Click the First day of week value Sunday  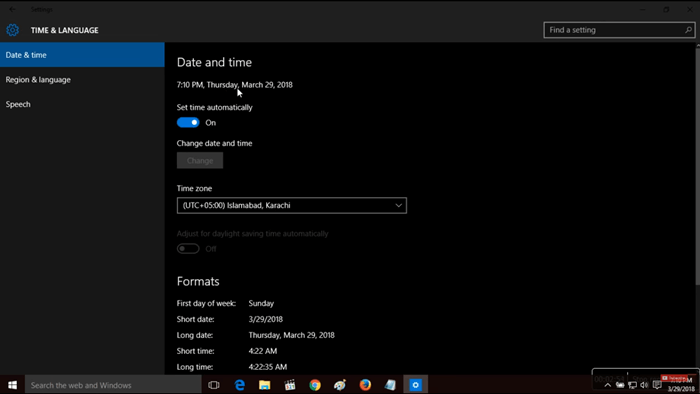pyautogui.click(x=261, y=303)
